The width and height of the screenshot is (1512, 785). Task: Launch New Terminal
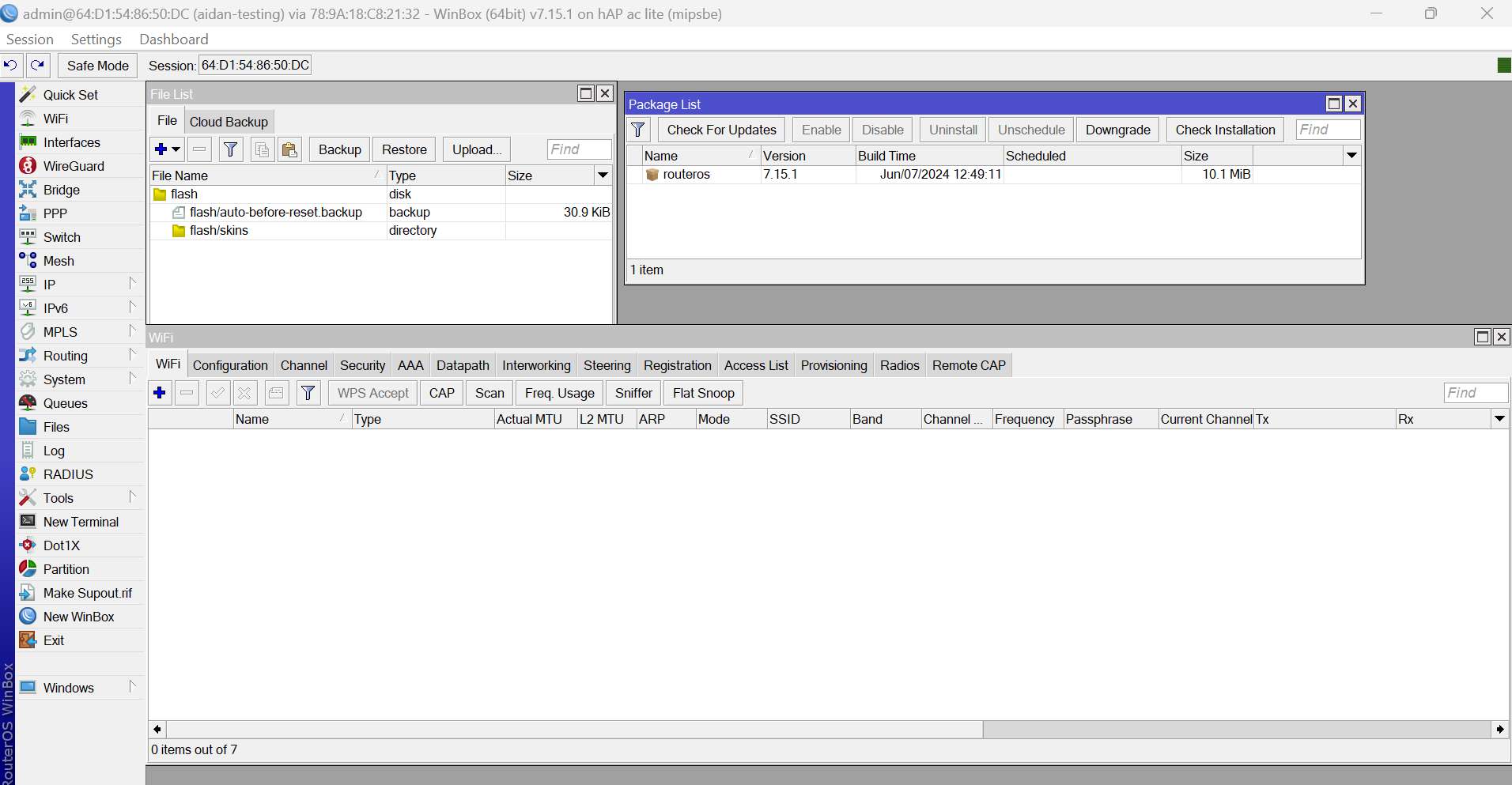tap(81, 522)
